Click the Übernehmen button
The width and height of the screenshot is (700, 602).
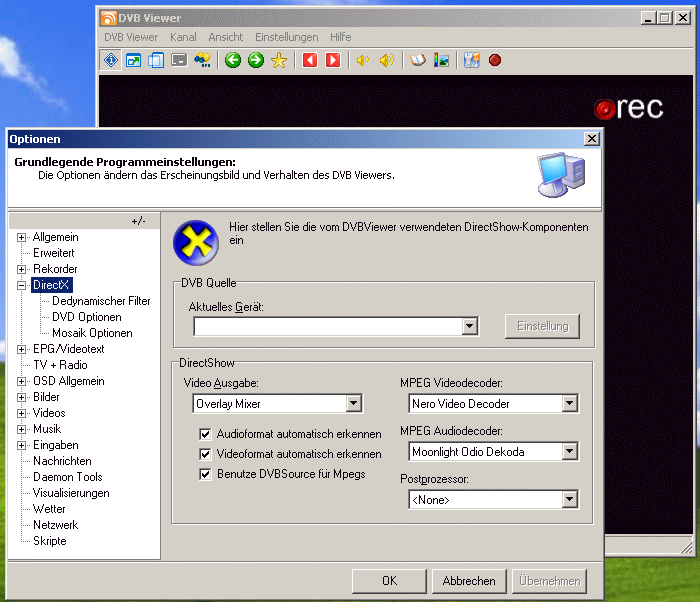pyautogui.click(x=550, y=581)
